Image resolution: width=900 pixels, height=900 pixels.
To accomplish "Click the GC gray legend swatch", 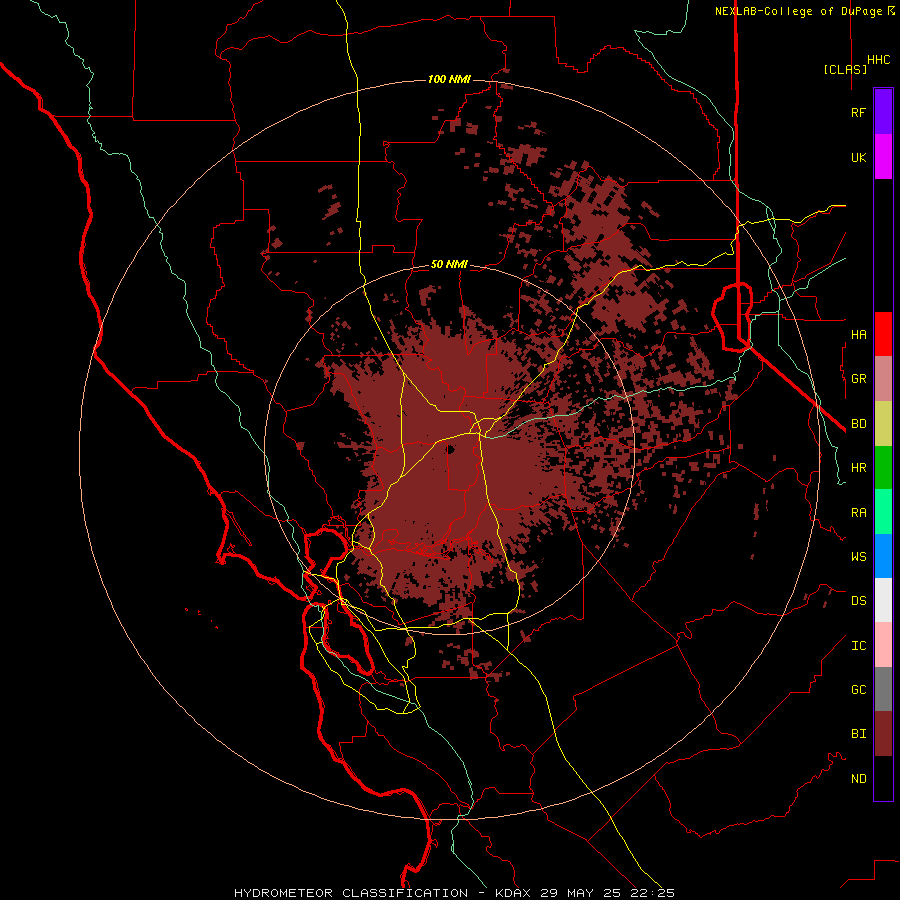I will (x=883, y=689).
